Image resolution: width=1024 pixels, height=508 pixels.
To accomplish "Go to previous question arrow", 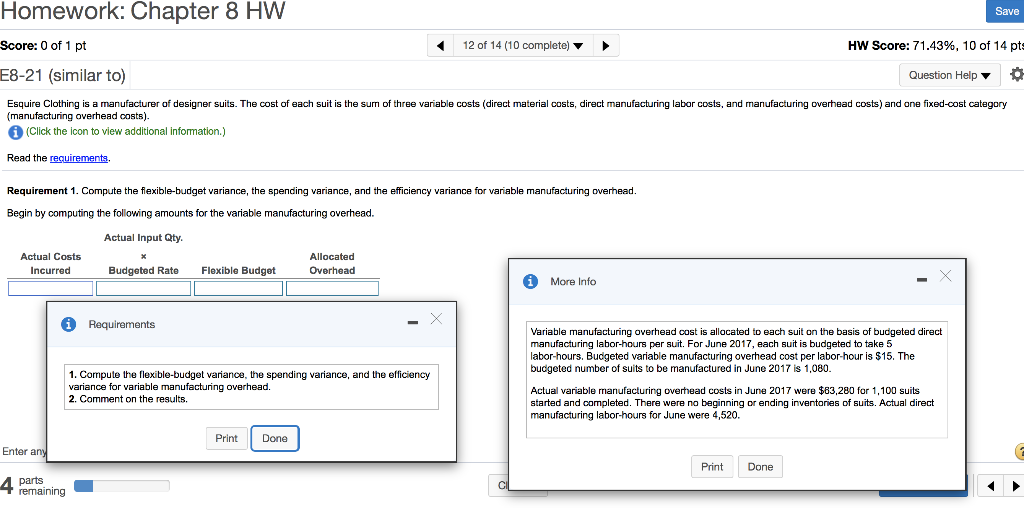I will pyautogui.click(x=441, y=46).
